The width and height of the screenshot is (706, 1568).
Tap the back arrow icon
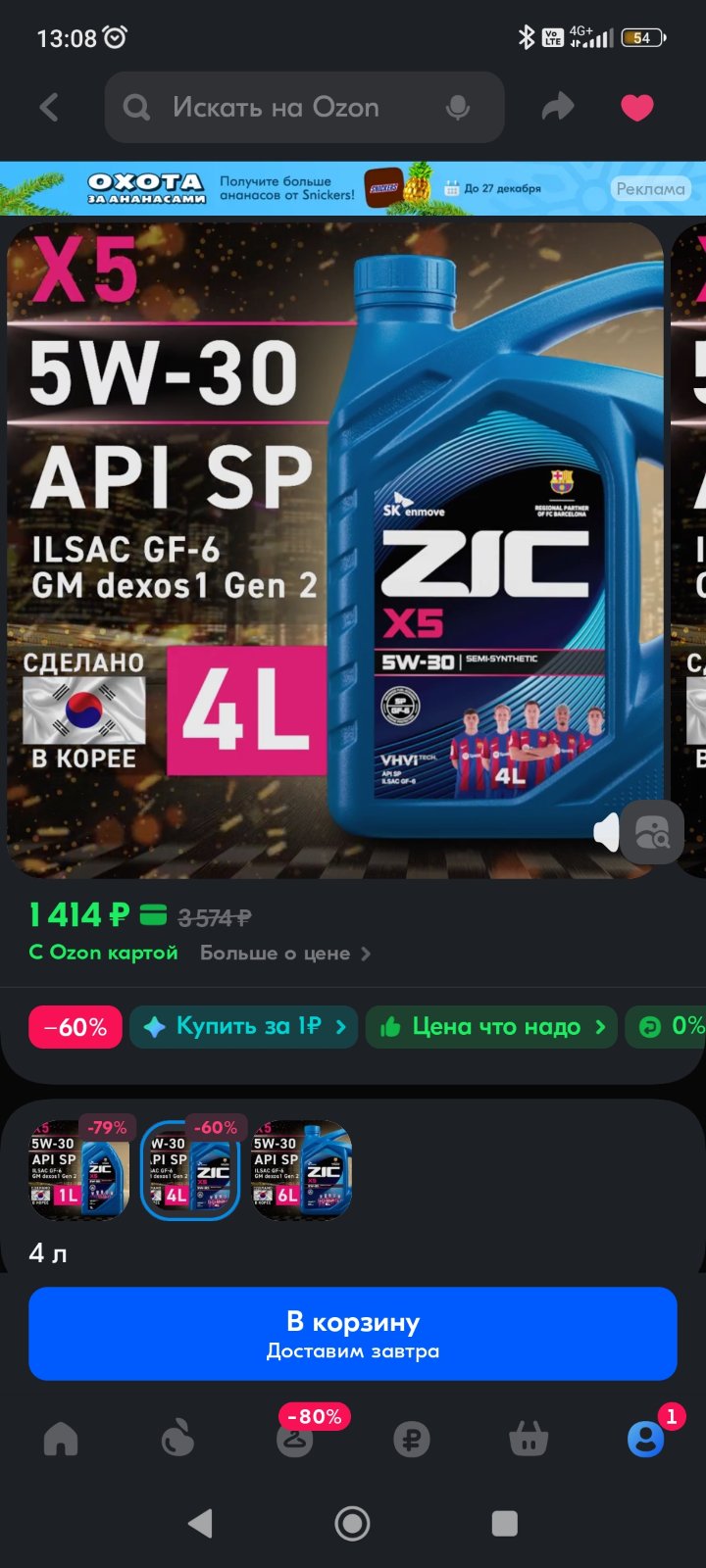coord(49,107)
